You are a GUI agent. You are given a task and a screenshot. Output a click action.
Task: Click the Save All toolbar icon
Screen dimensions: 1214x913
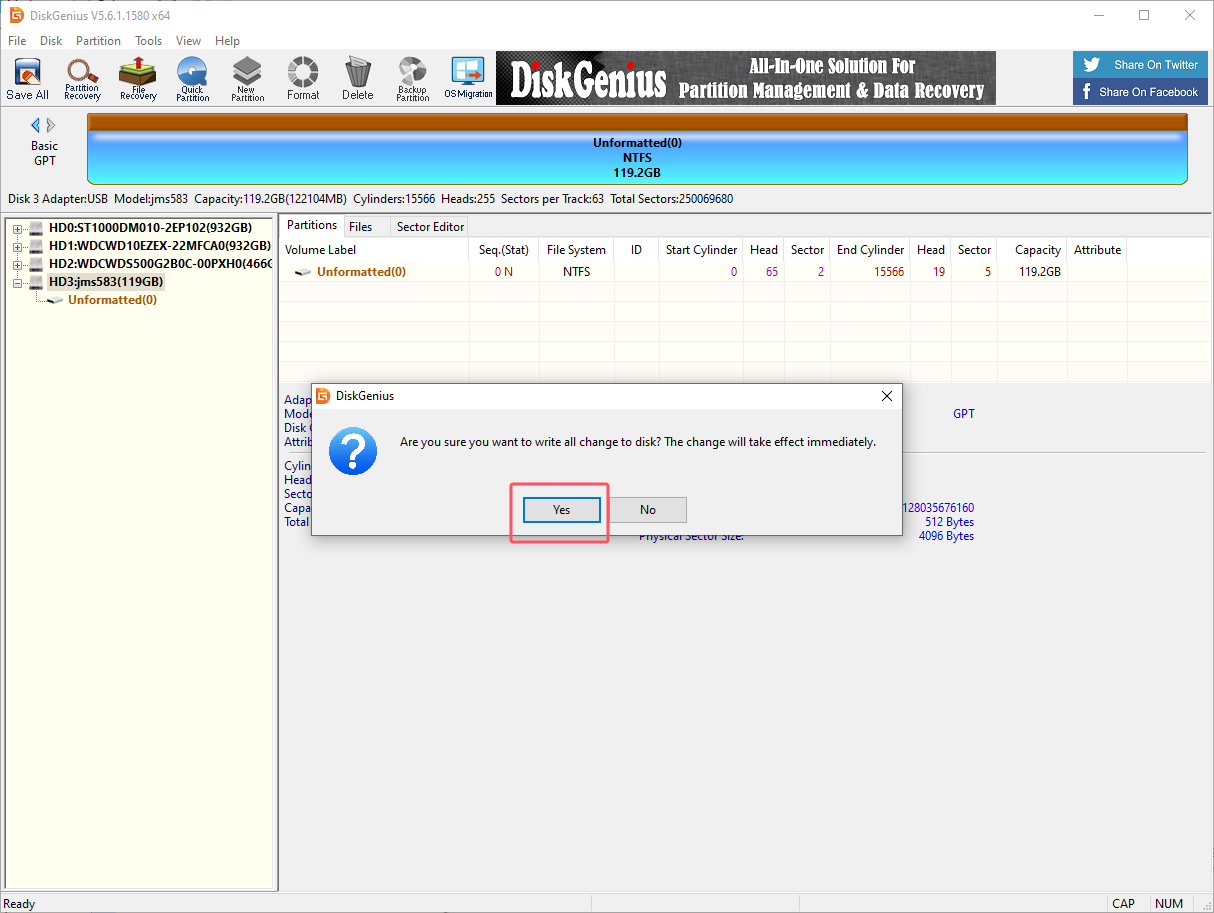tap(27, 79)
